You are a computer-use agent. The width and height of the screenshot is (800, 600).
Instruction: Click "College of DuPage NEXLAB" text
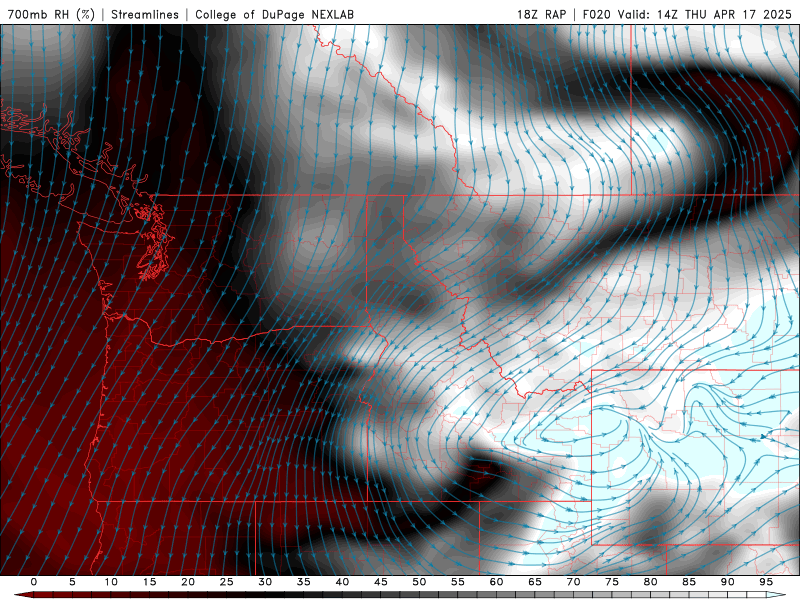[x=274, y=14]
